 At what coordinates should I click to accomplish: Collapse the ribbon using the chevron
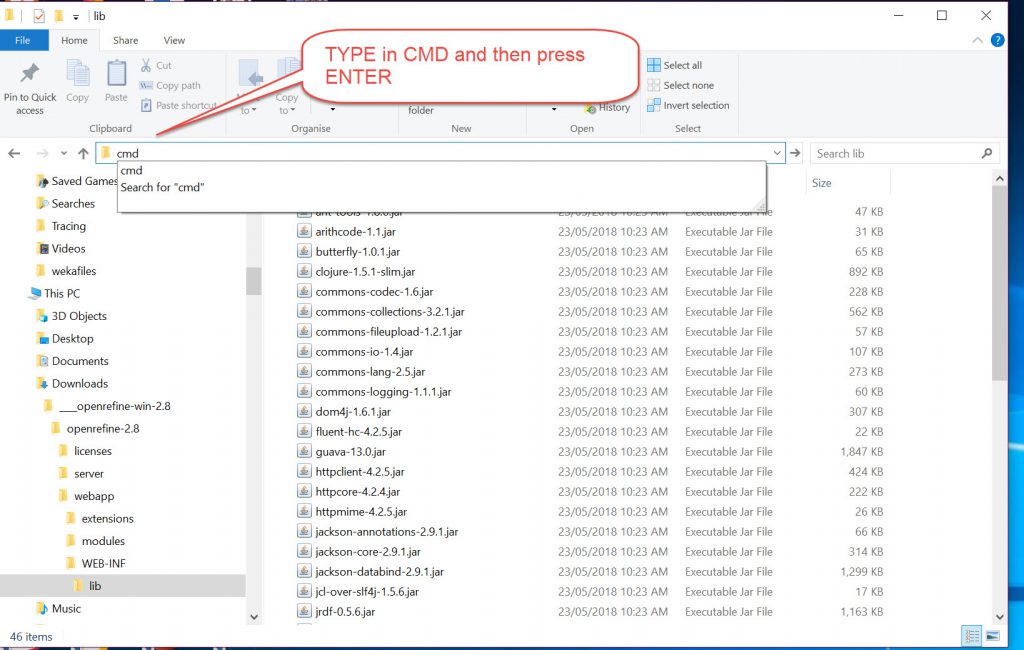[x=978, y=40]
